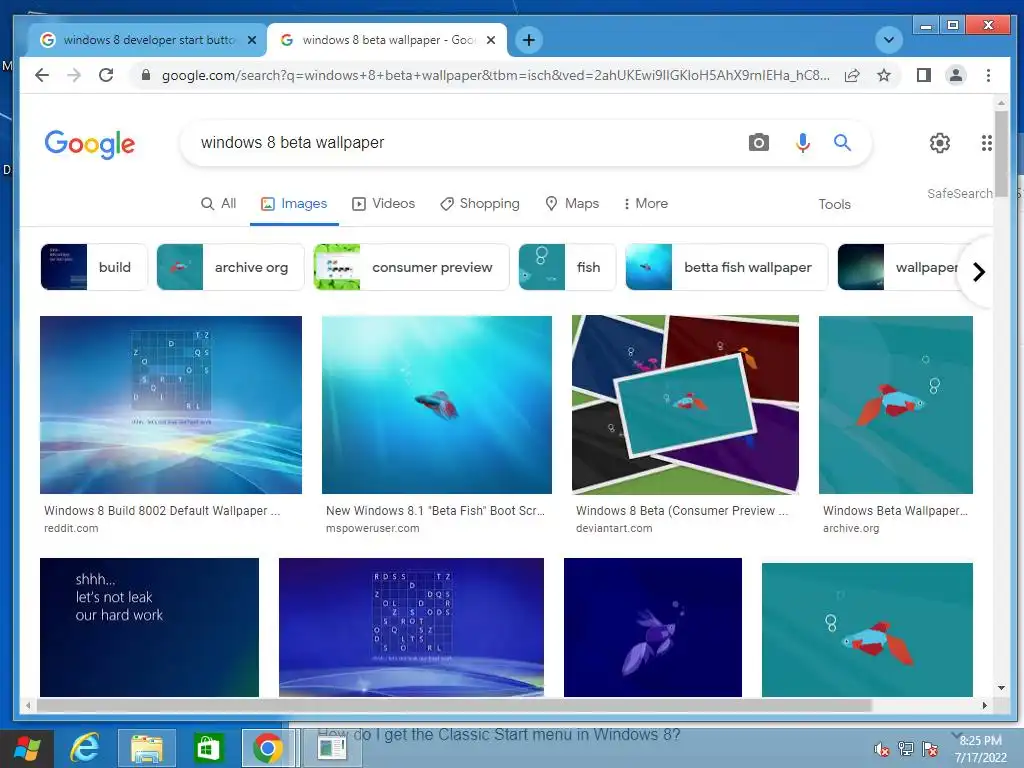Open Chrome's three-dot menu
Image resolution: width=1024 pixels, height=768 pixels.
[x=988, y=75]
